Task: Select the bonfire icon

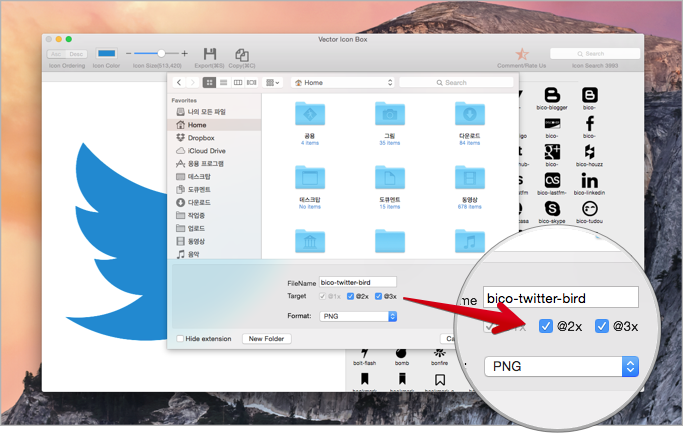Action: (x=439, y=353)
